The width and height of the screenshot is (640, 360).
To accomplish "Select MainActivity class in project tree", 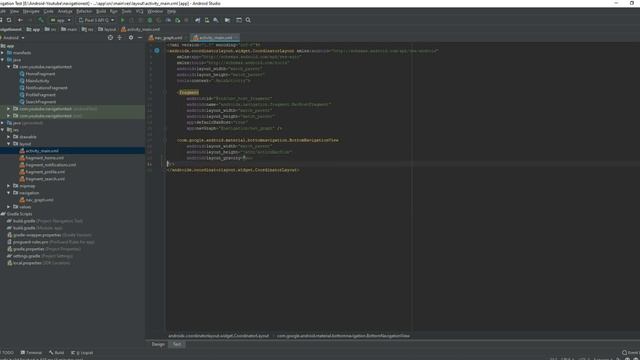I will 37,81.
